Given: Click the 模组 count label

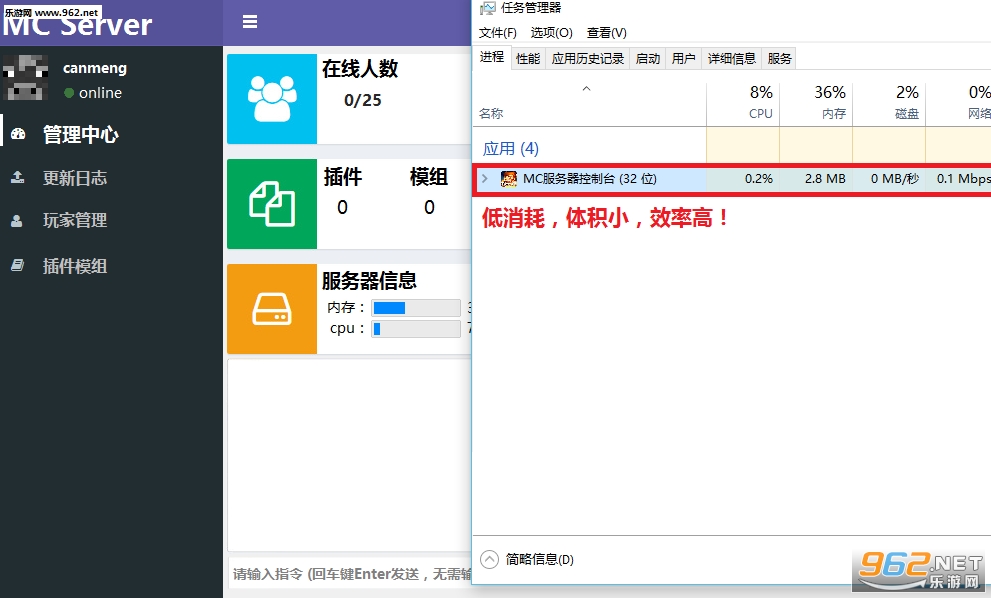Looking at the screenshot, I should [429, 177].
